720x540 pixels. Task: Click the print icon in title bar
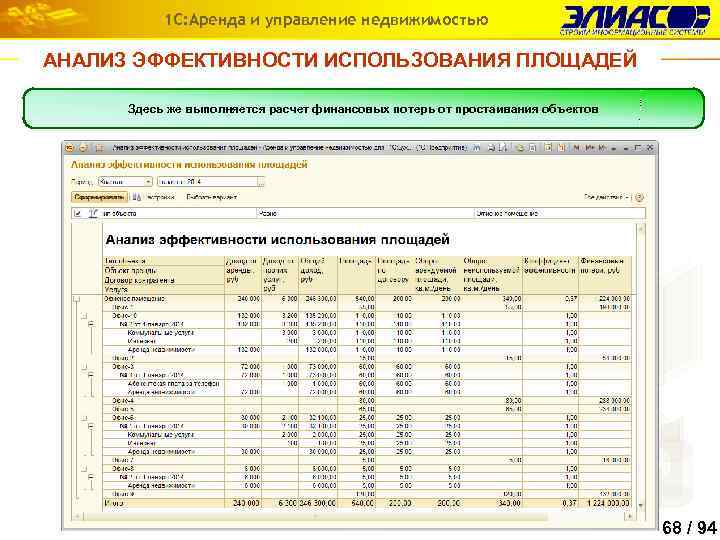[491, 148]
